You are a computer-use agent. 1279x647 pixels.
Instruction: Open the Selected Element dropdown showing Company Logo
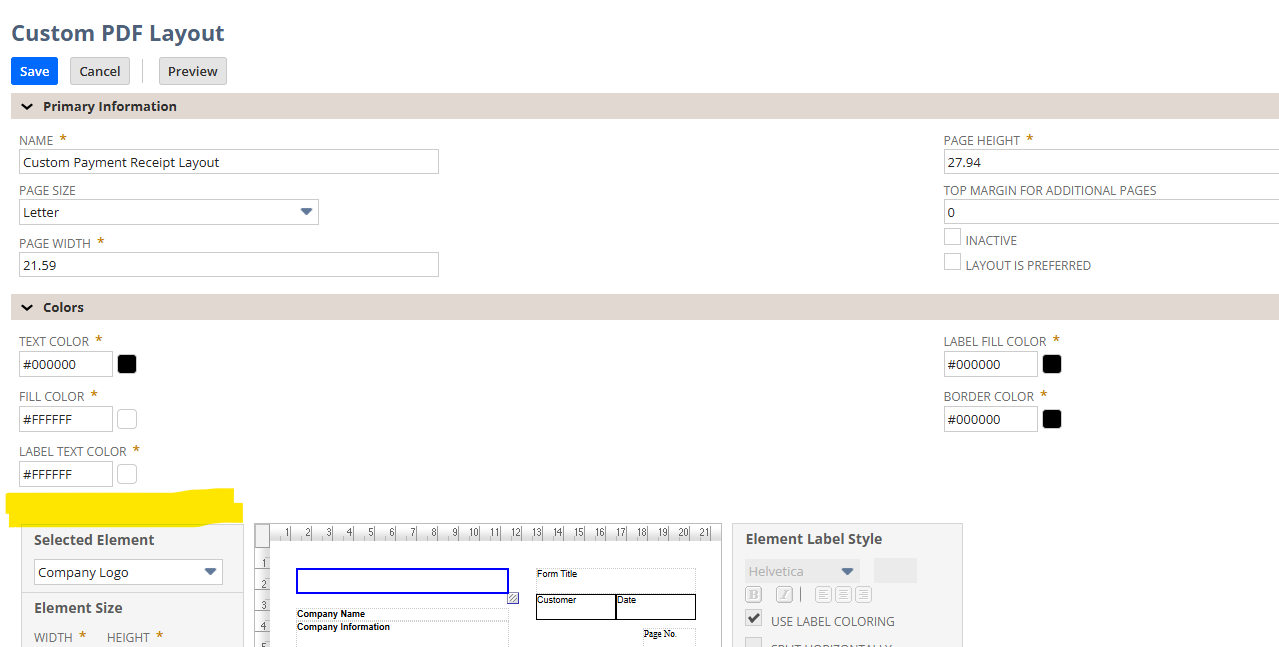(x=210, y=571)
